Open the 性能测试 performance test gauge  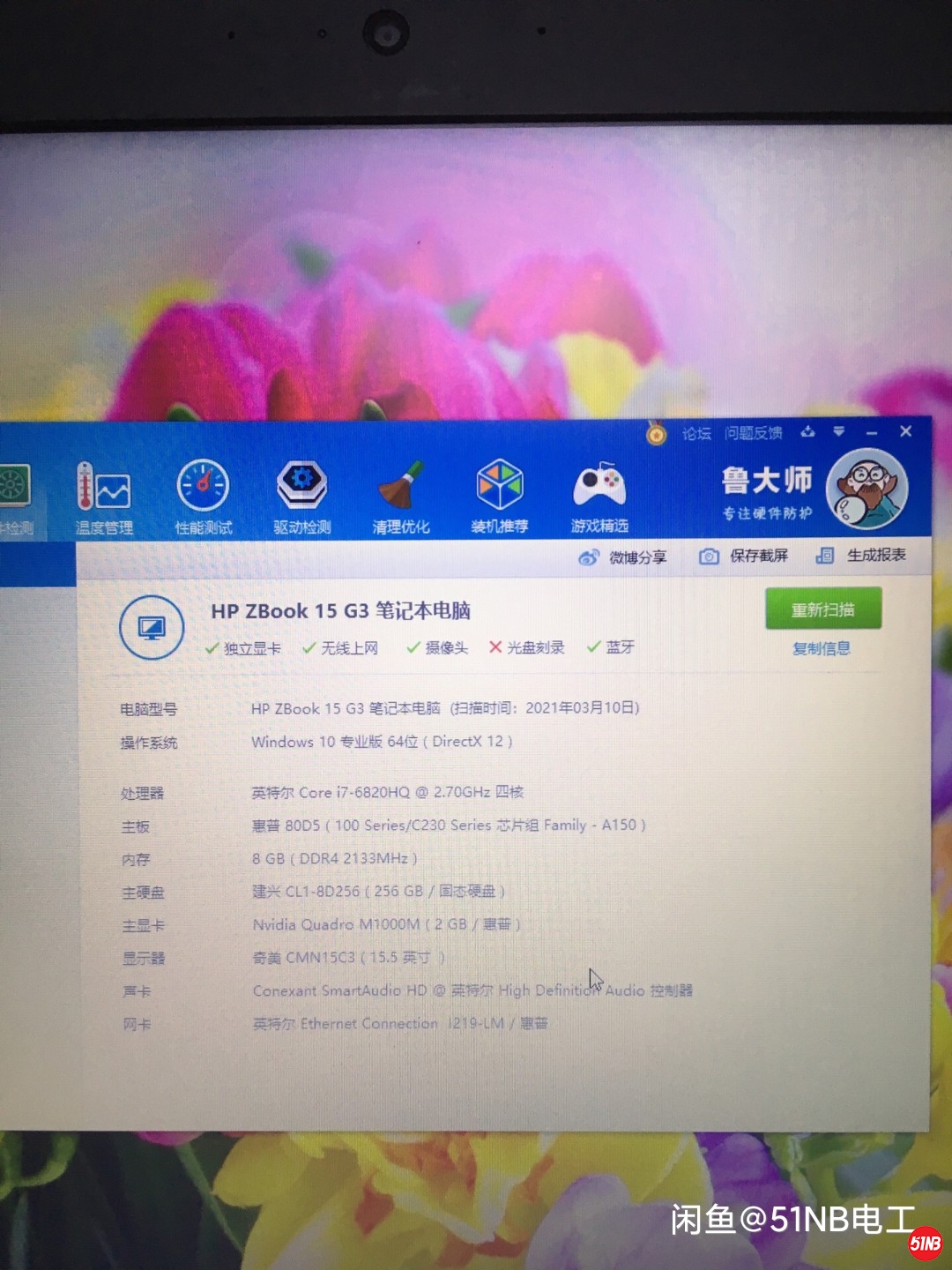(204, 498)
